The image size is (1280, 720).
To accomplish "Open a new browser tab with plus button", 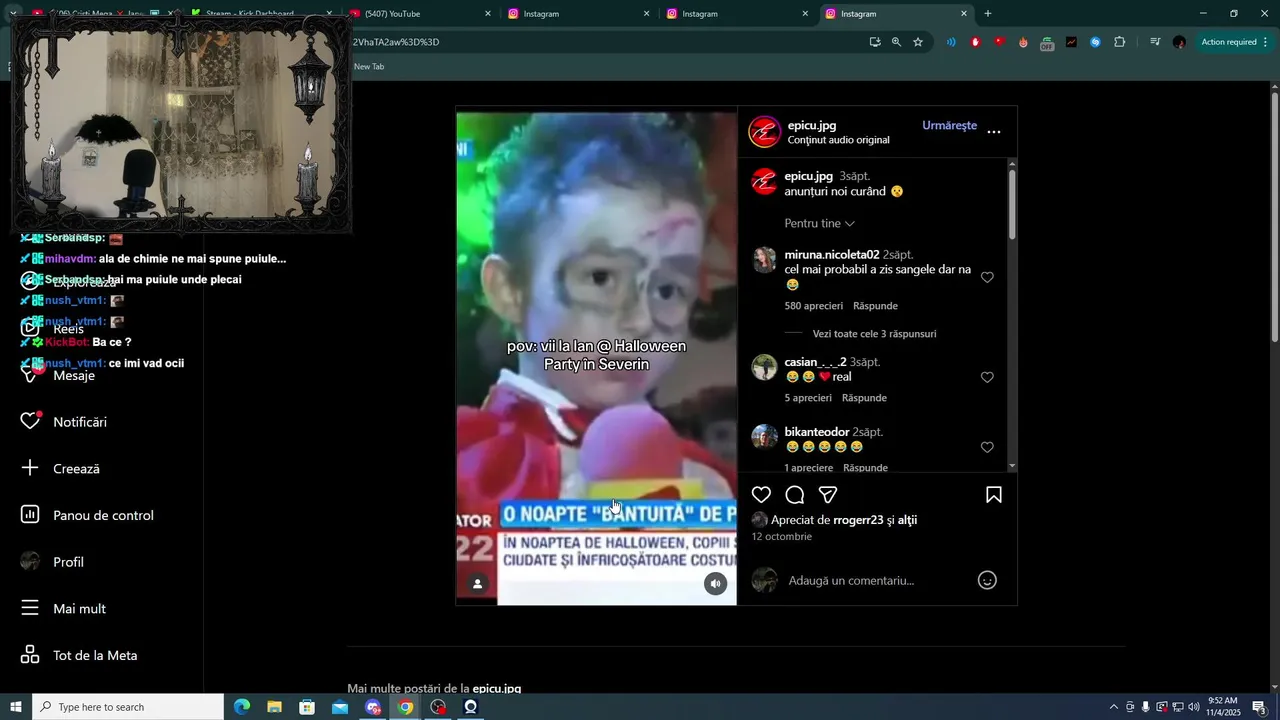I will click(x=988, y=14).
